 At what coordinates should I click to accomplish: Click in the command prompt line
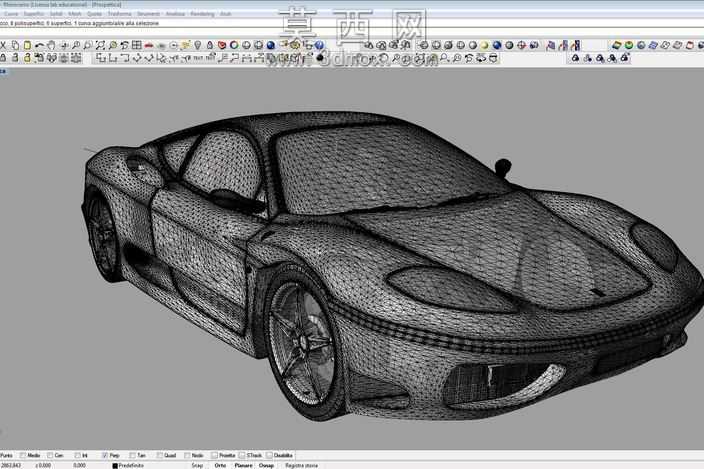coord(352,32)
